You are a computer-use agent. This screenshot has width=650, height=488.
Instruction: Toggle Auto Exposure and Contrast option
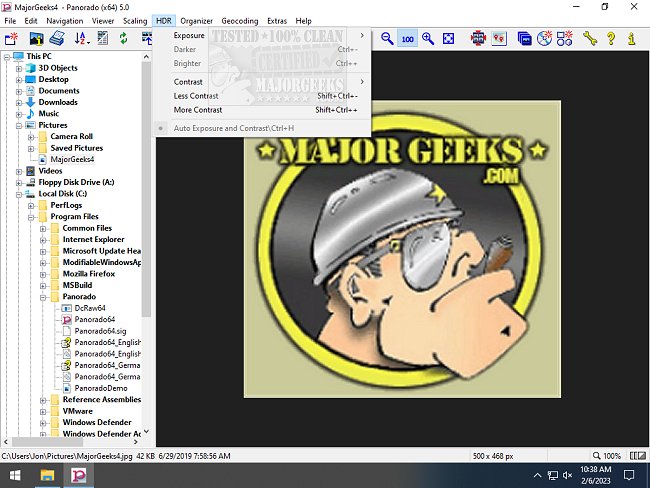click(262, 128)
